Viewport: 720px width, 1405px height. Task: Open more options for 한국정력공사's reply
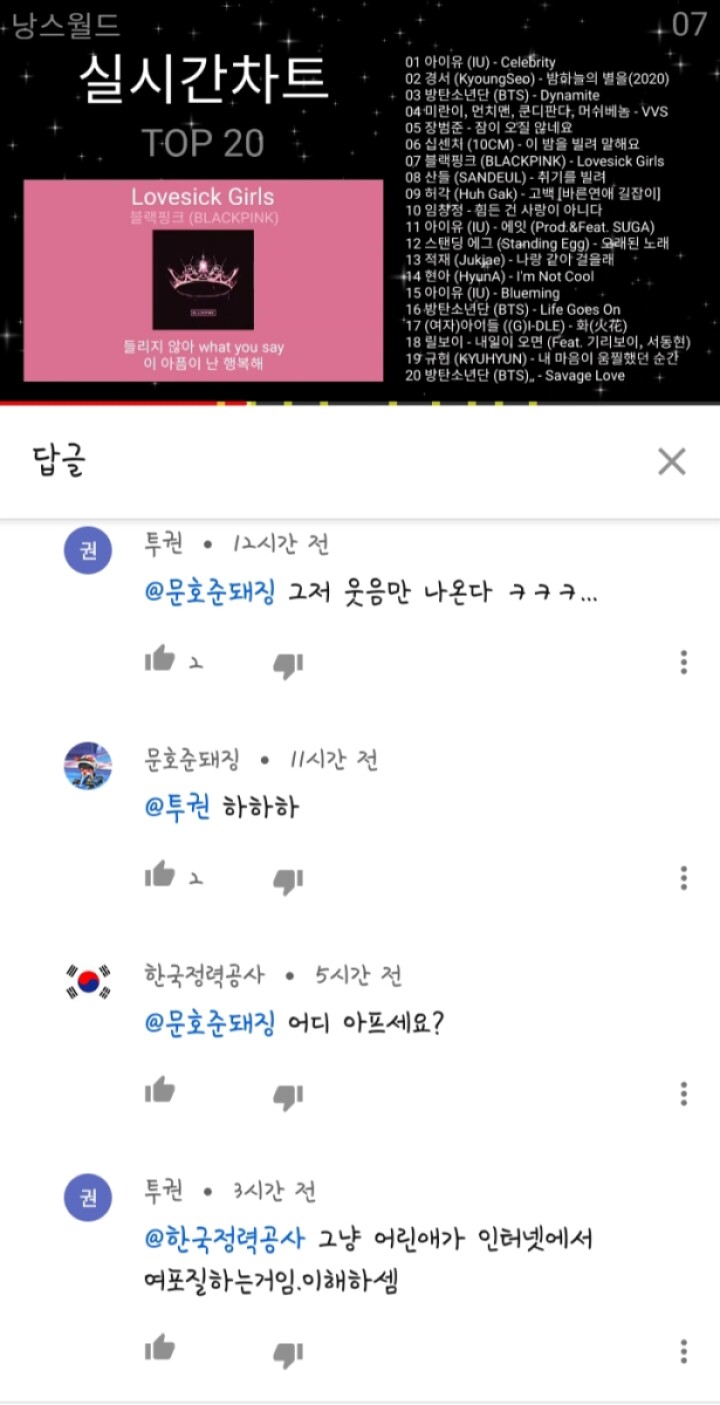tap(684, 1093)
